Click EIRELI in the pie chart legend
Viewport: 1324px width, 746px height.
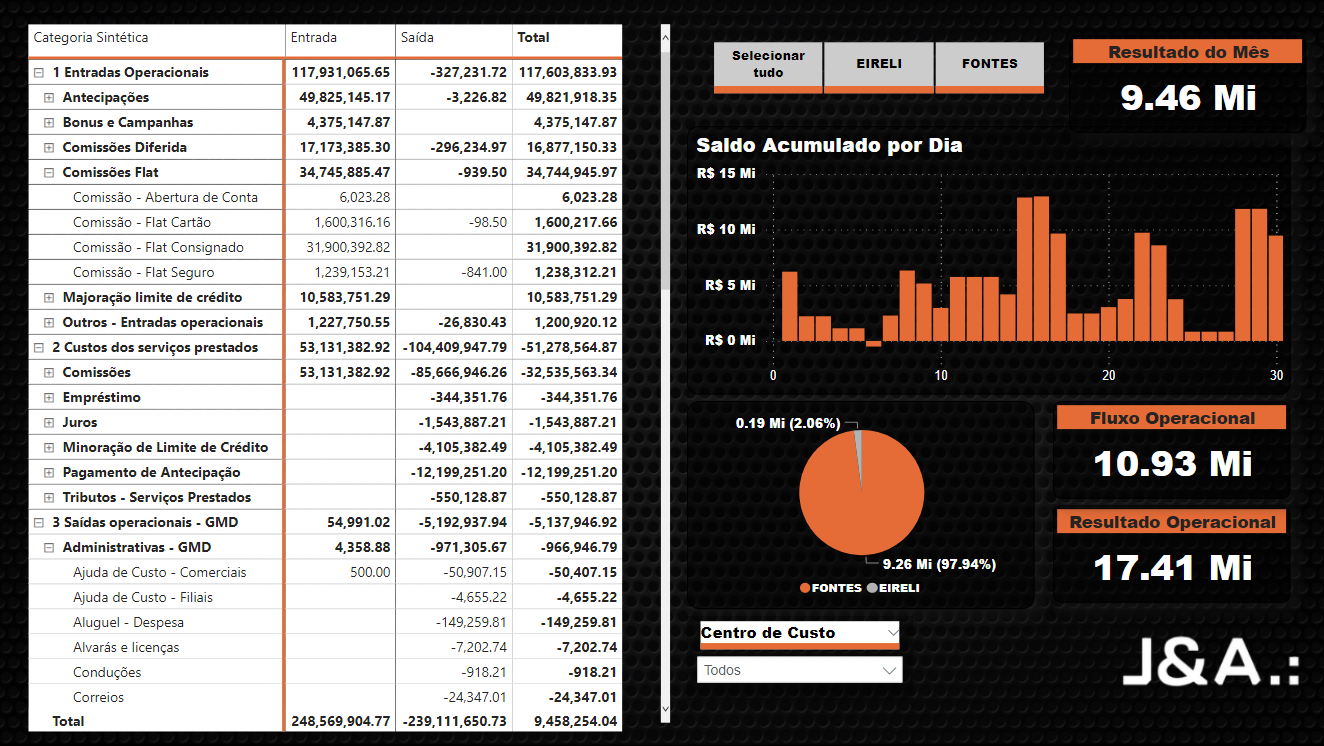[x=893, y=588]
